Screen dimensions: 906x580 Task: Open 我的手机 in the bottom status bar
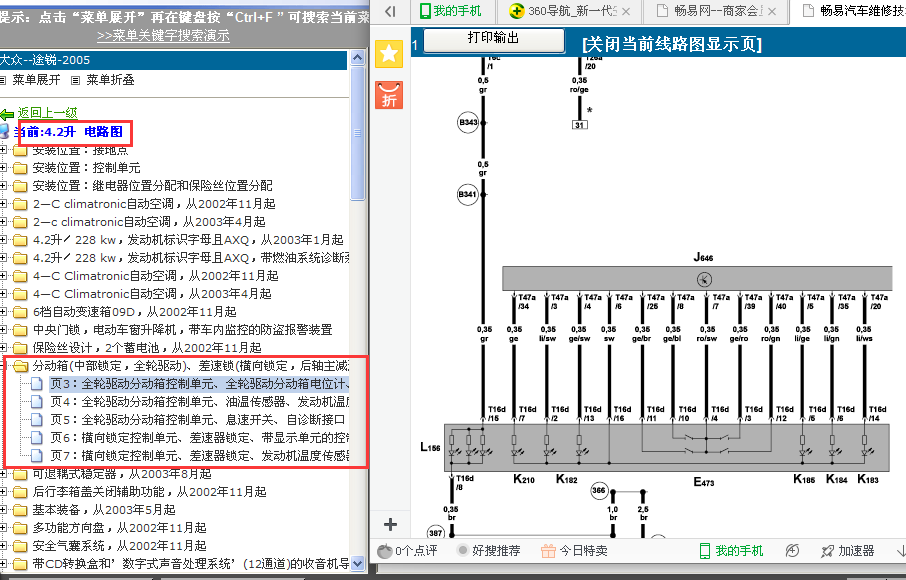coord(731,551)
